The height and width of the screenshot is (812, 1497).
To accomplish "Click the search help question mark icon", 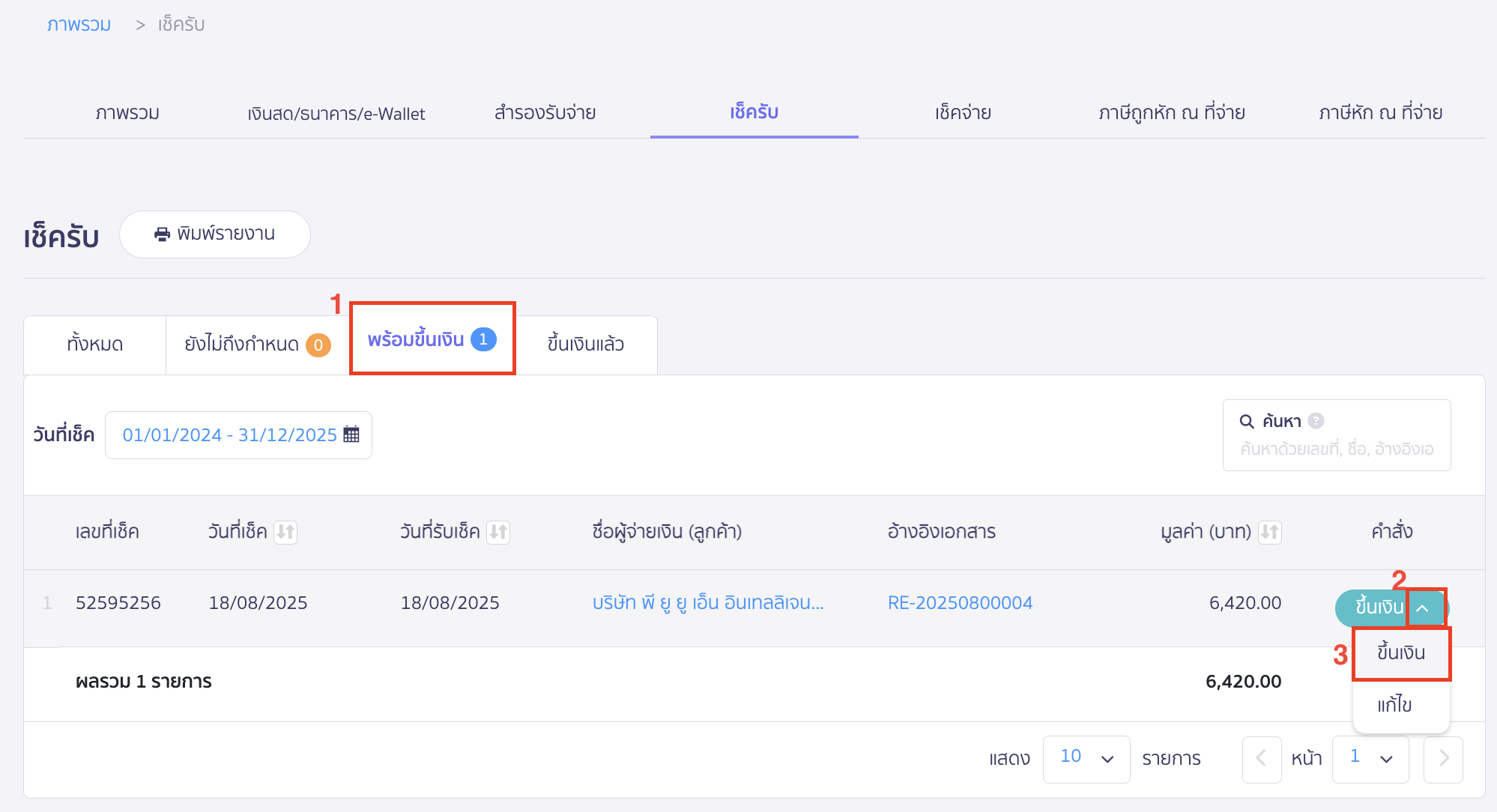I will (1316, 421).
